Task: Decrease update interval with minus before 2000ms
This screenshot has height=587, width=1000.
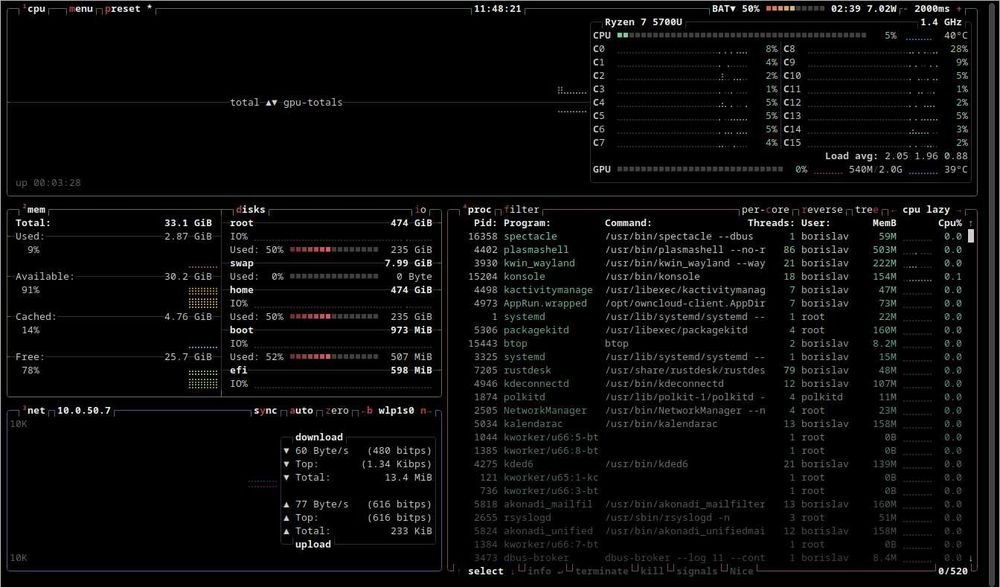Action: coord(906,9)
